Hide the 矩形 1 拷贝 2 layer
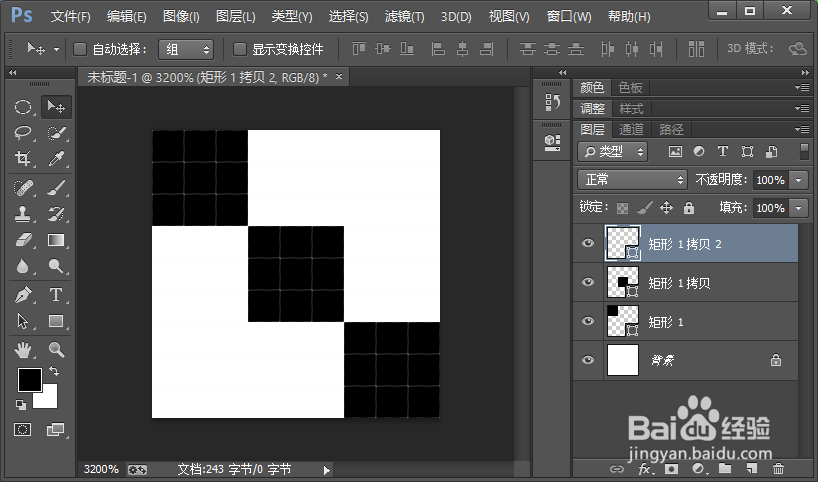This screenshot has height=482, width=818. [588, 243]
